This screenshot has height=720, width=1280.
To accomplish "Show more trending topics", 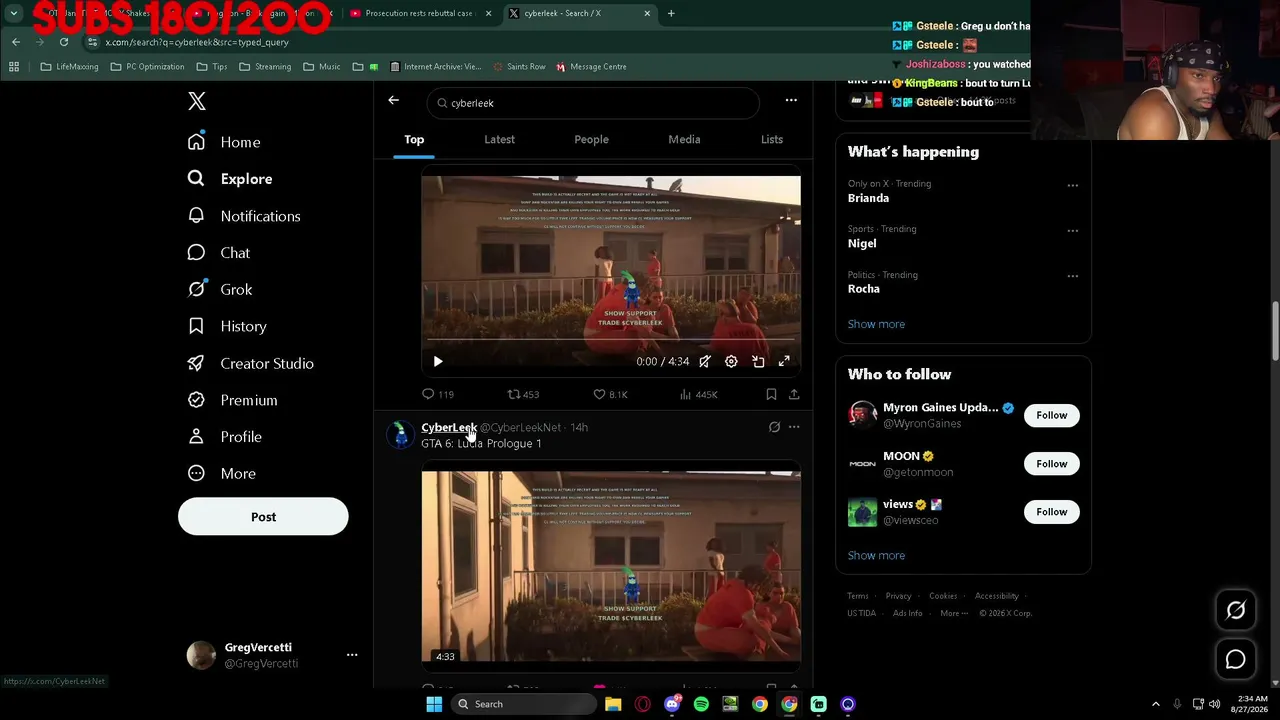I will click(876, 324).
